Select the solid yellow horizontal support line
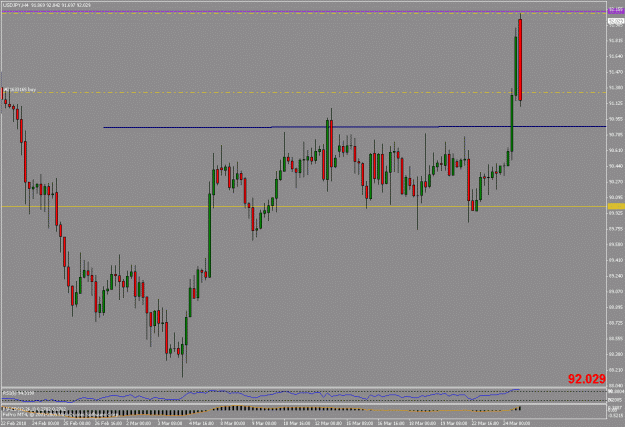The image size is (625, 427). [304, 206]
